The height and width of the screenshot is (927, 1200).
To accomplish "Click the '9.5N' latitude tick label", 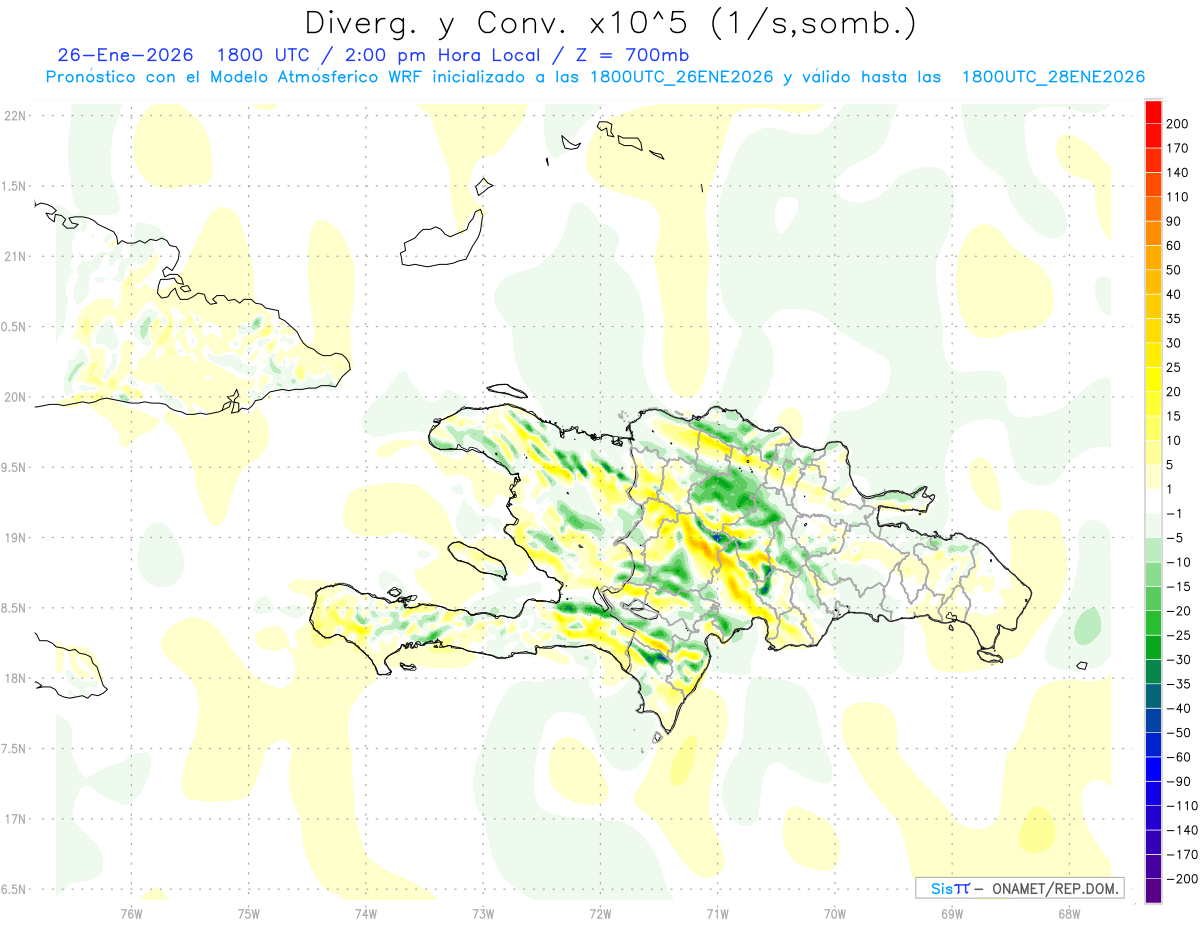I will click(x=14, y=468).
